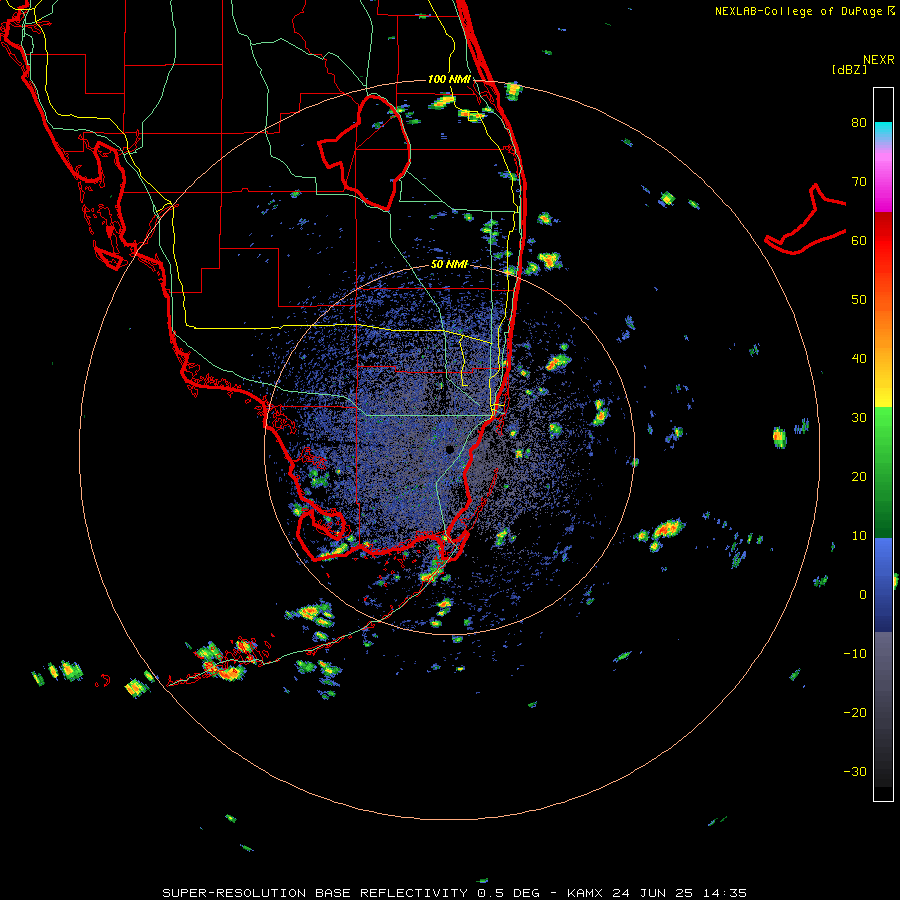Click the [dBZ] unit label
Screen dimensions: 900x900
click(x=849, y=69)
